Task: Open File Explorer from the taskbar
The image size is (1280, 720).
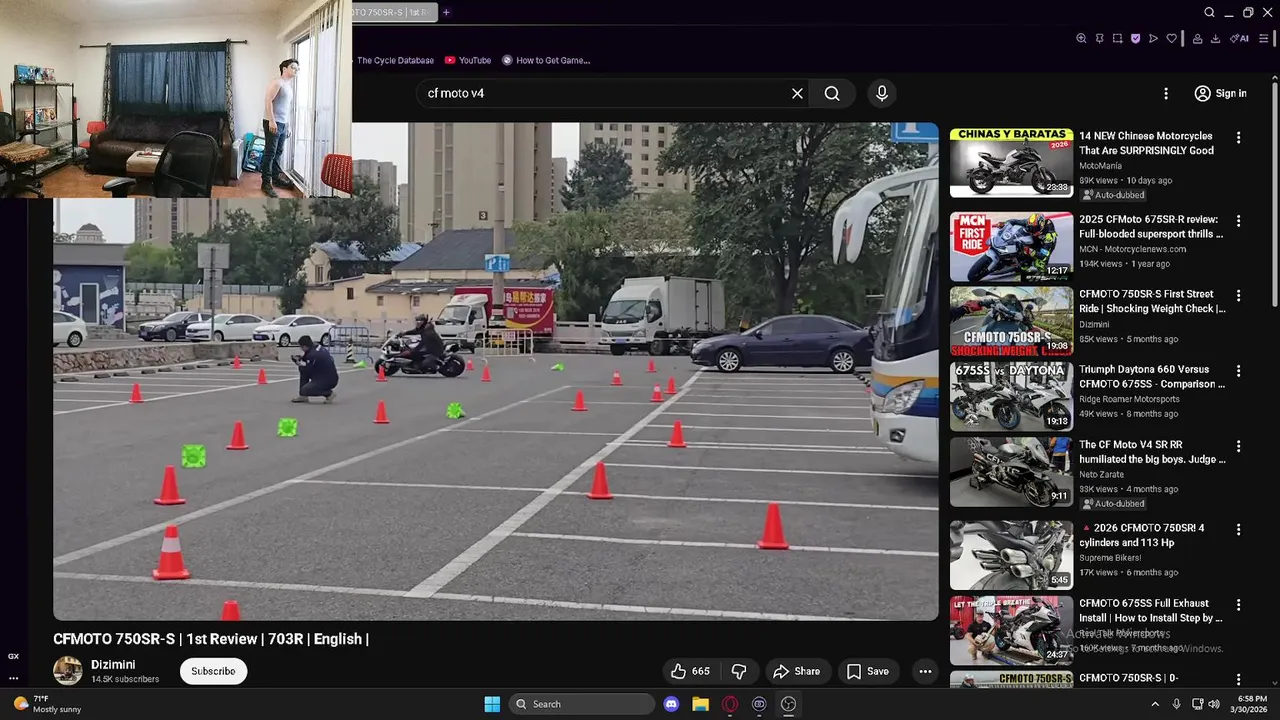Action: coord(700,704)
